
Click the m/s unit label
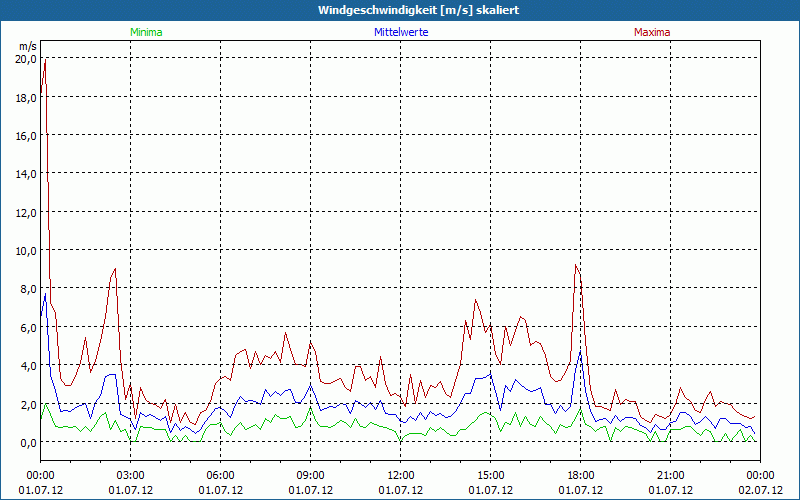click(x=28, y=46)
